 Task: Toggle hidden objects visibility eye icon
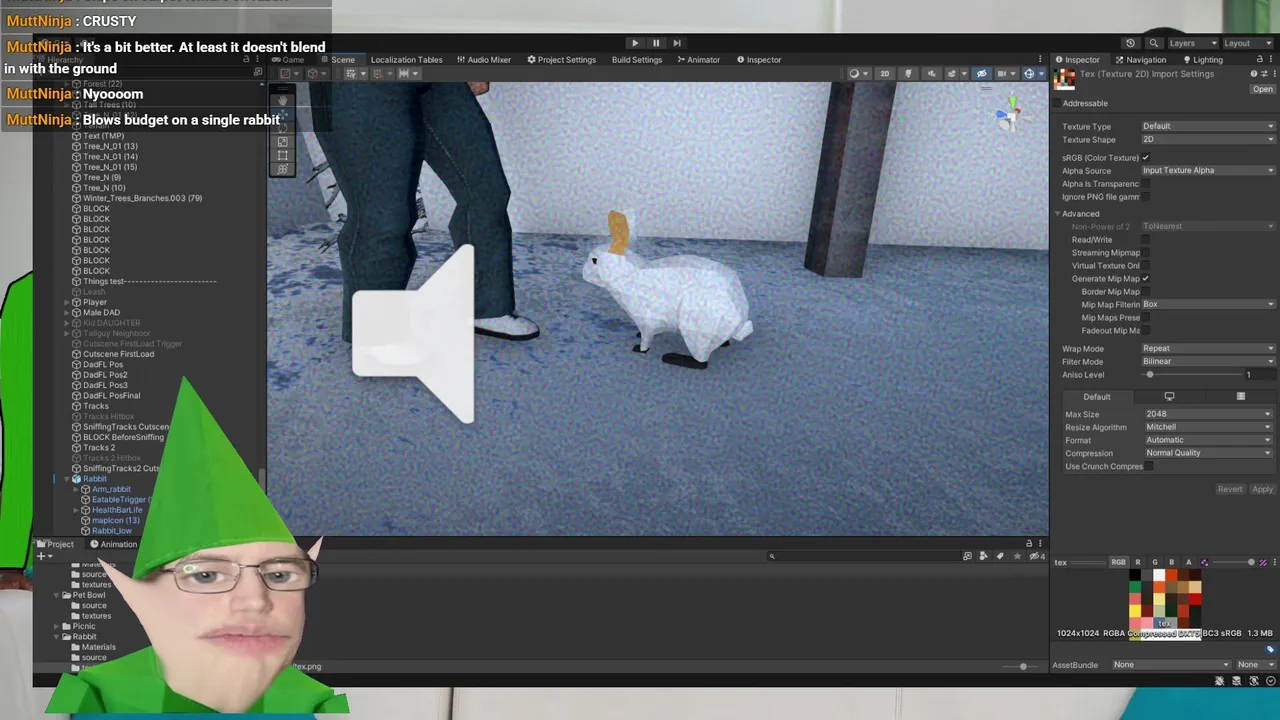point(981,73)
